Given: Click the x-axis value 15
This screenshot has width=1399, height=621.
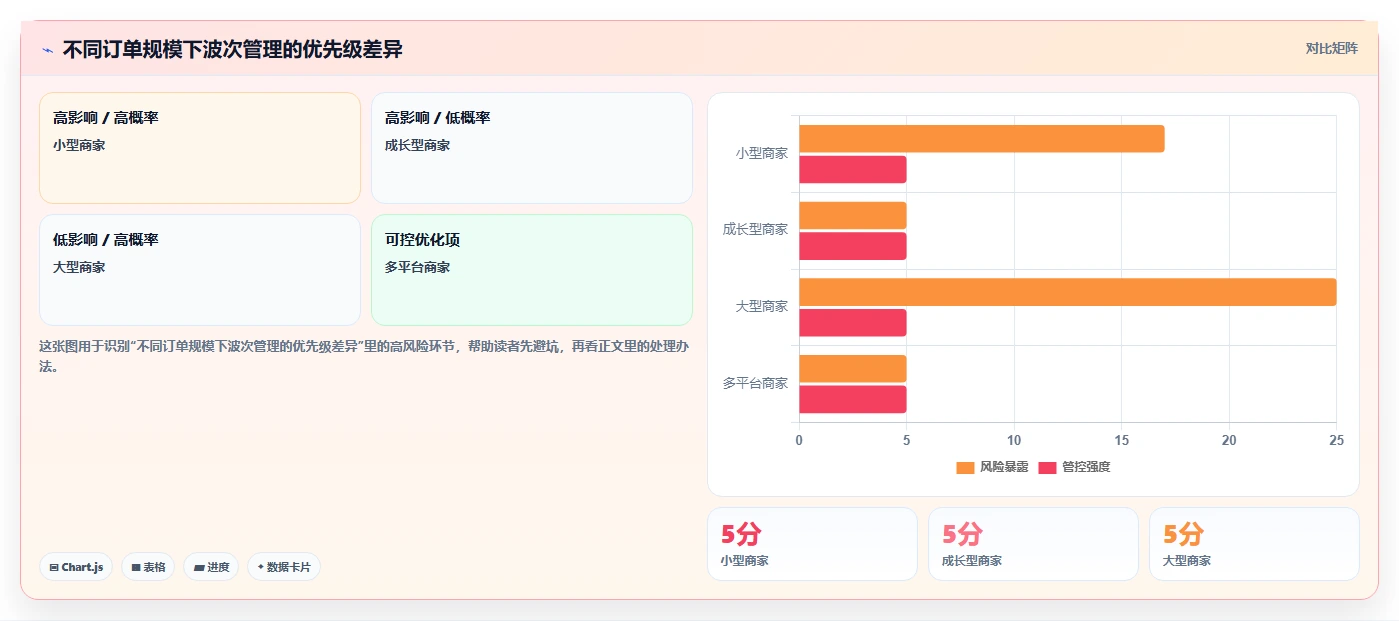Looking at the screenshot, I should [1121, 441].
